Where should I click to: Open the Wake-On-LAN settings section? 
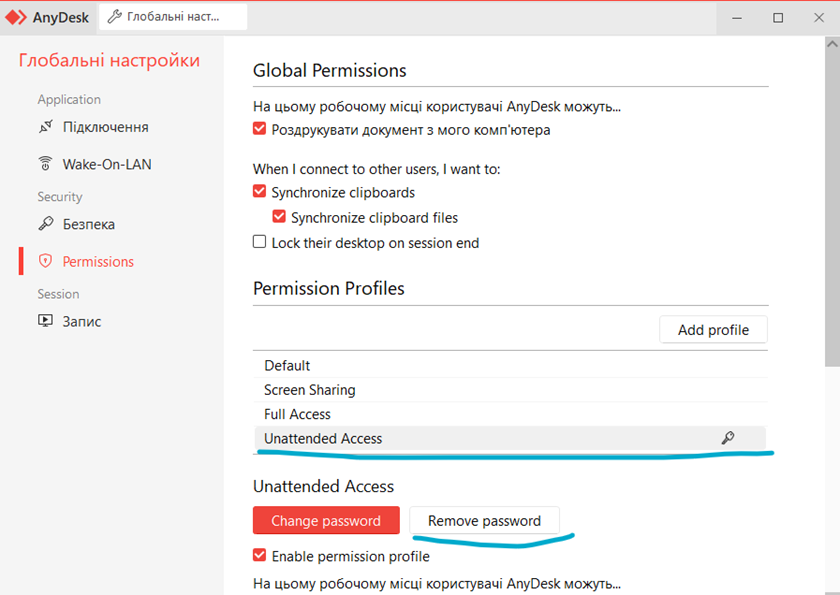[107, 164]
